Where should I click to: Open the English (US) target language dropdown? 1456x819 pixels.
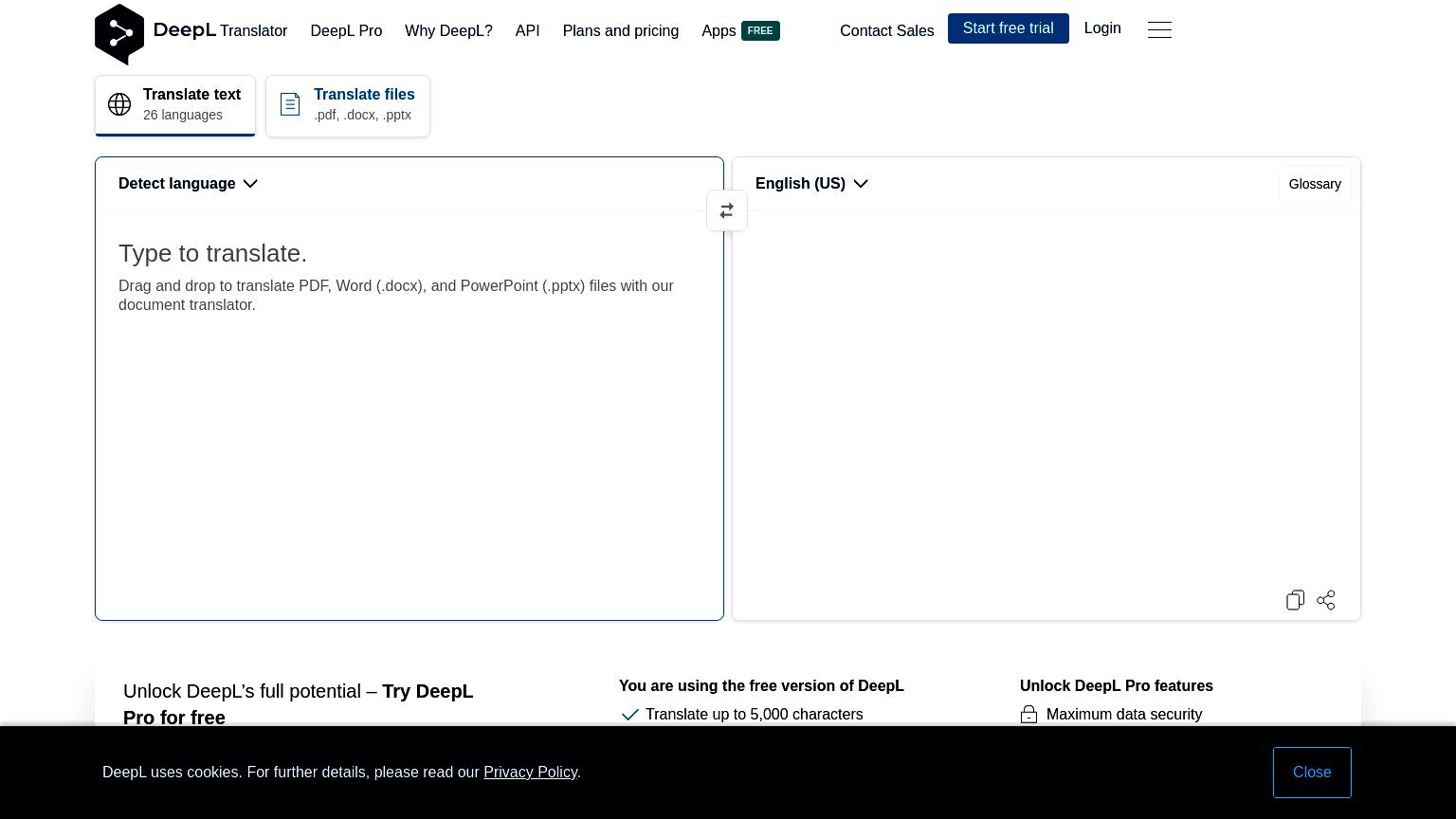811,184
